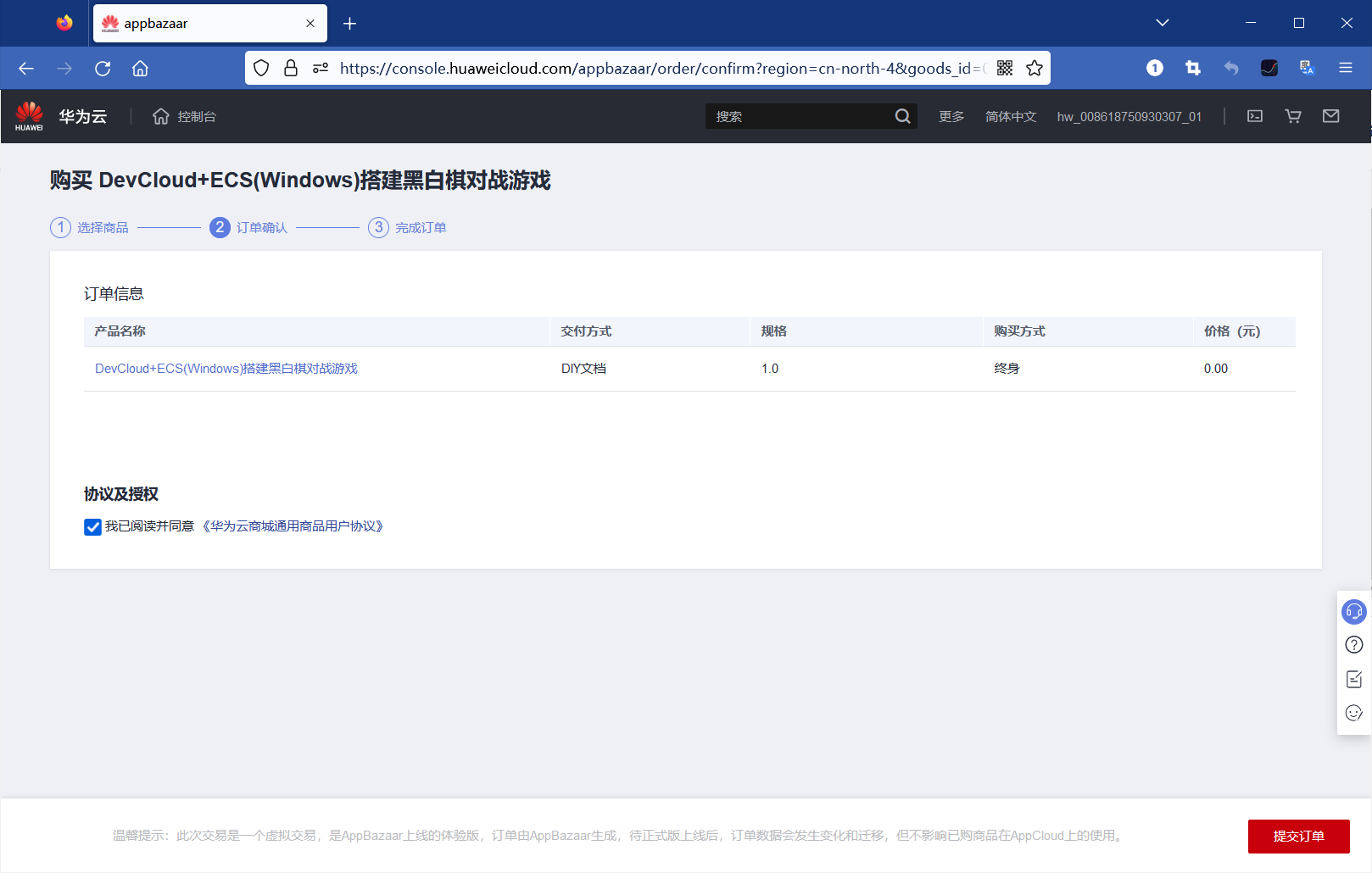
Task: Open the Firefox application menu
Action: (x=1346, y=68)
